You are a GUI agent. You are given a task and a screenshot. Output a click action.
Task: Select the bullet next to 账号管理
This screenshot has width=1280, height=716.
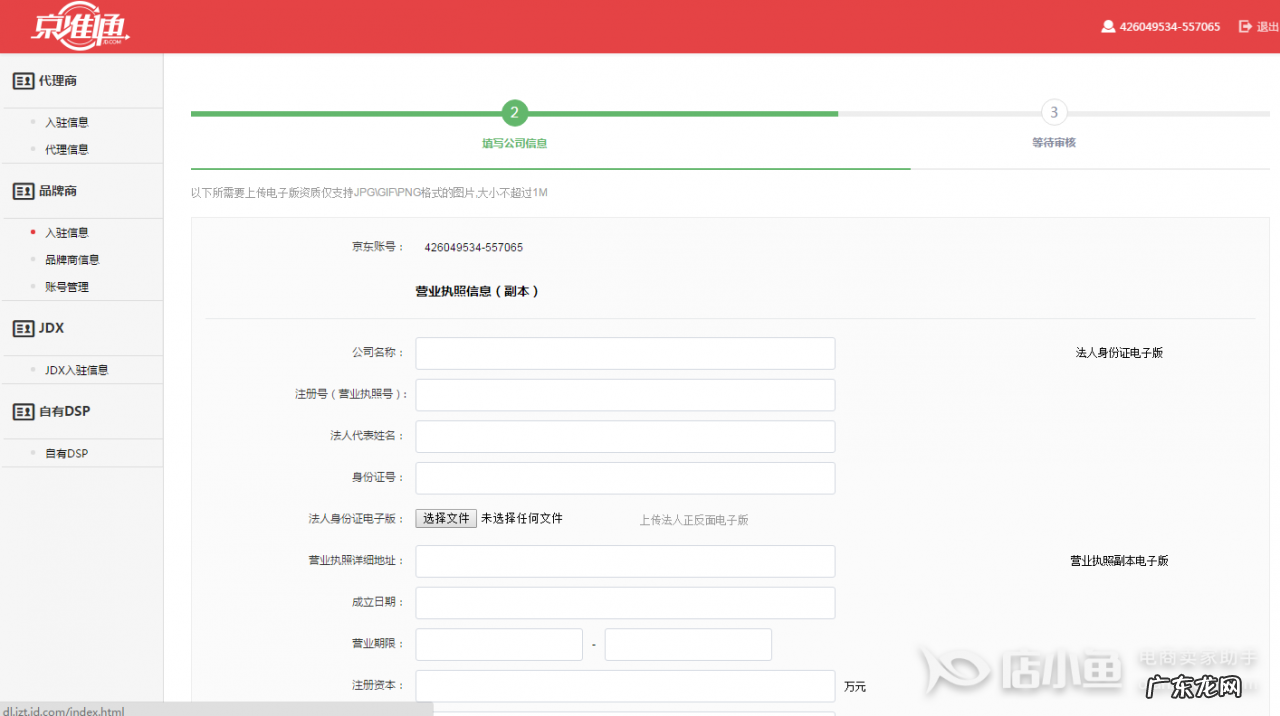(32, 286)
